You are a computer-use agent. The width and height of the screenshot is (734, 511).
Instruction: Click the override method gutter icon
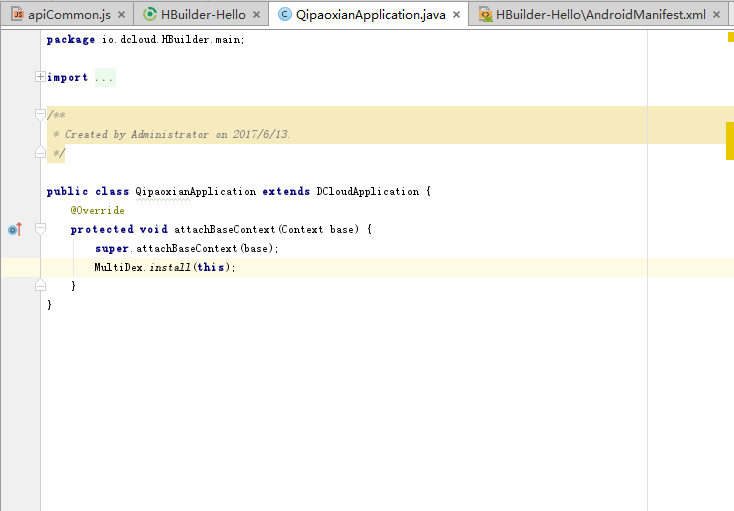14,230
